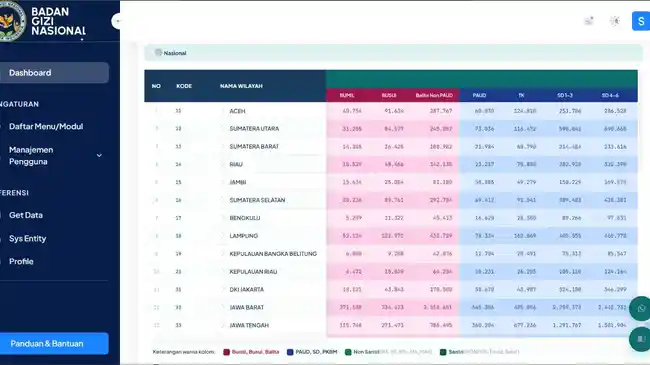Open user avatar menu labeled S

(641, 21)
